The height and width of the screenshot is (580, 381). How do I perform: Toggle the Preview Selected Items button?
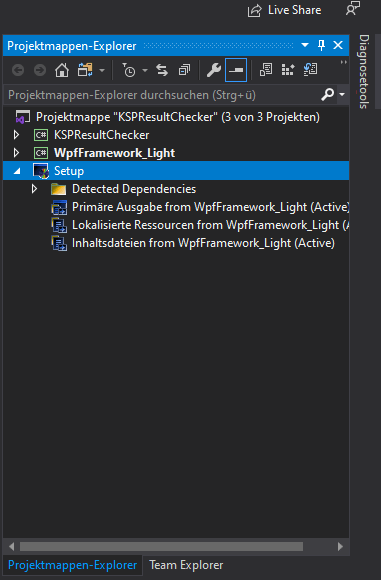236,70
